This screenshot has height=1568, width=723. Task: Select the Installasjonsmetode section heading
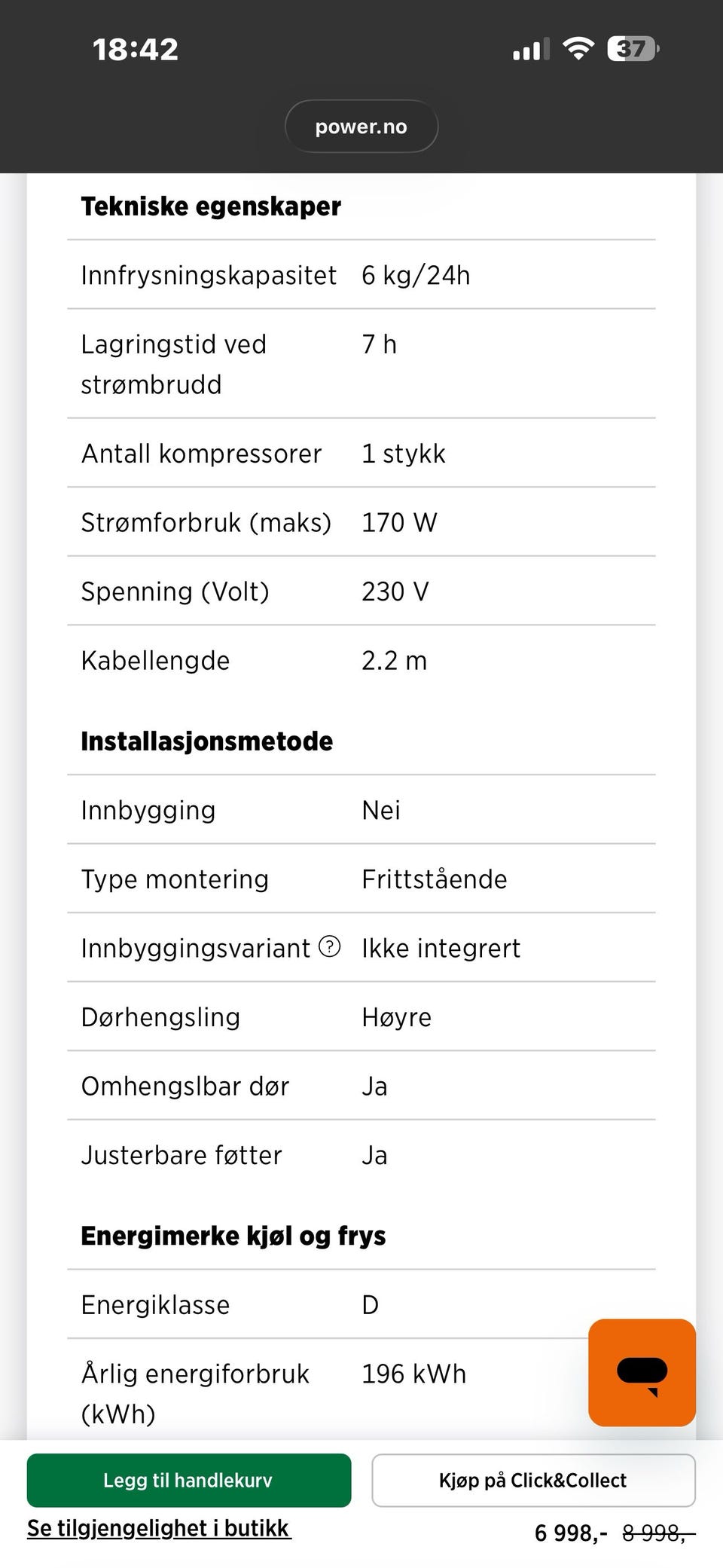pyautogui.click(x=207, y=741)
